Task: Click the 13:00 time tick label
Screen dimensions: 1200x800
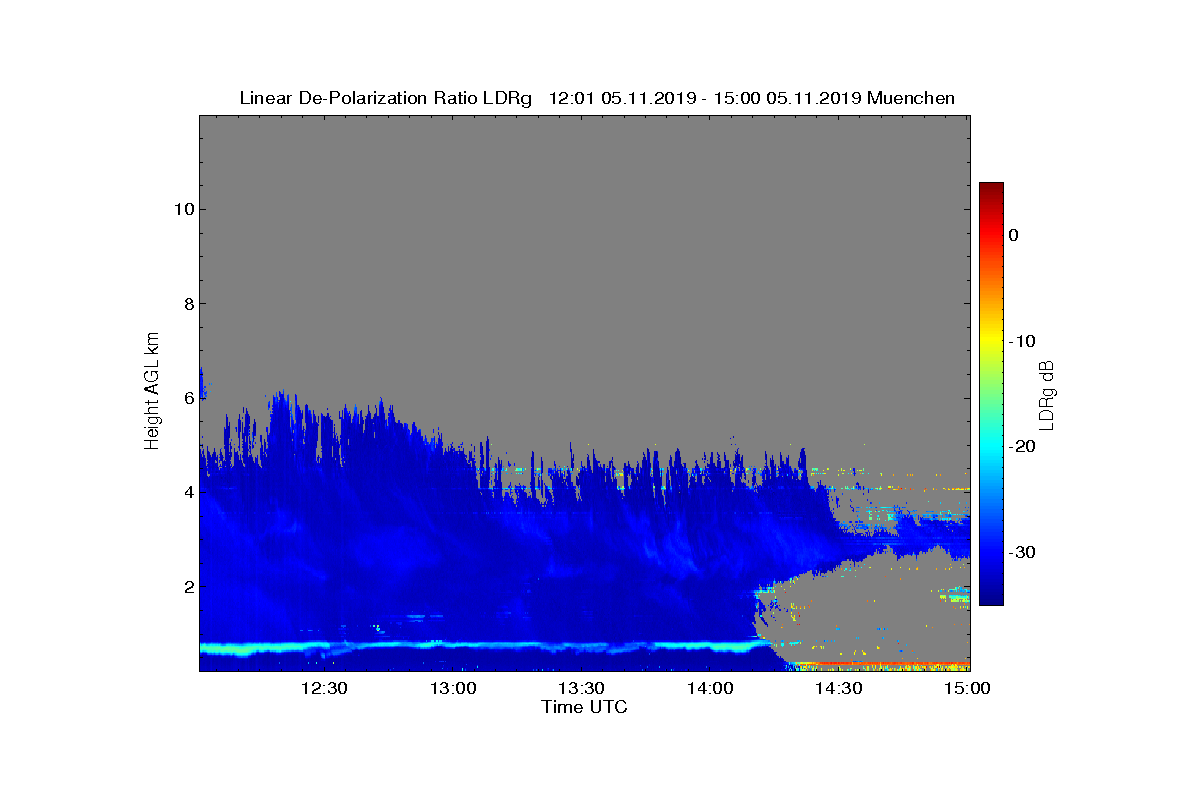Action: [453, 688]
